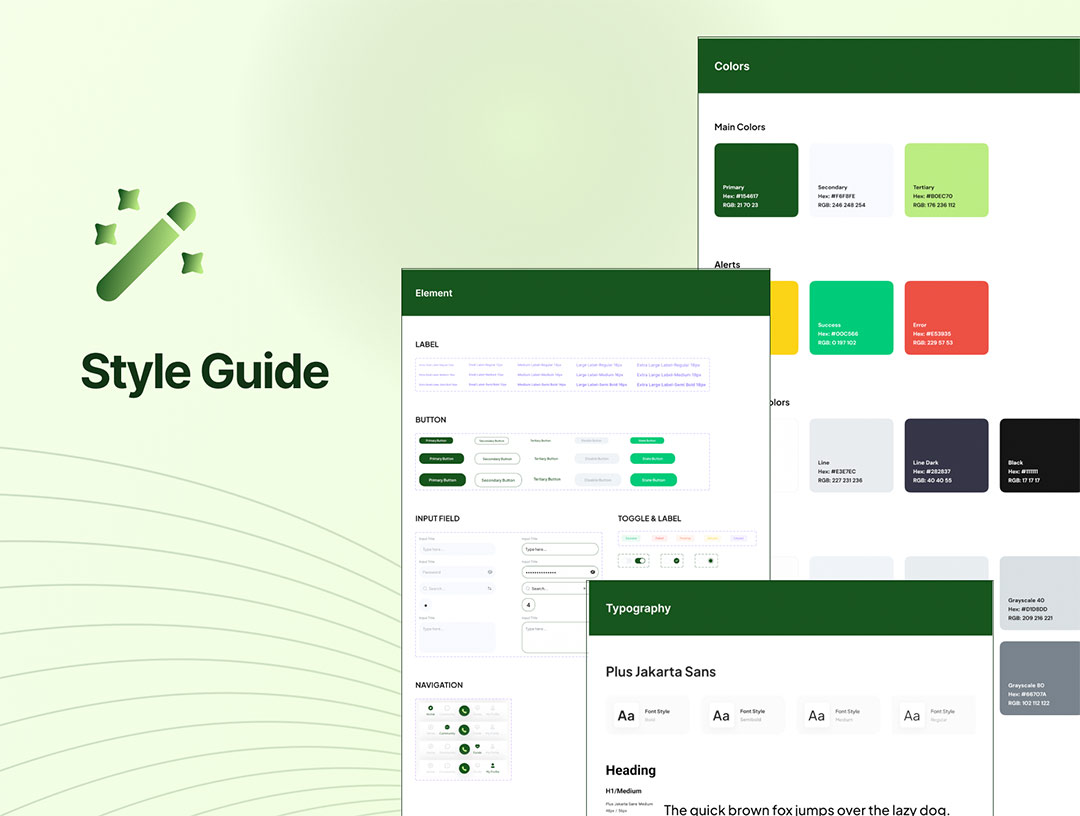
Task: Click the first outlined Type here input field
Action: click(560, 549)
